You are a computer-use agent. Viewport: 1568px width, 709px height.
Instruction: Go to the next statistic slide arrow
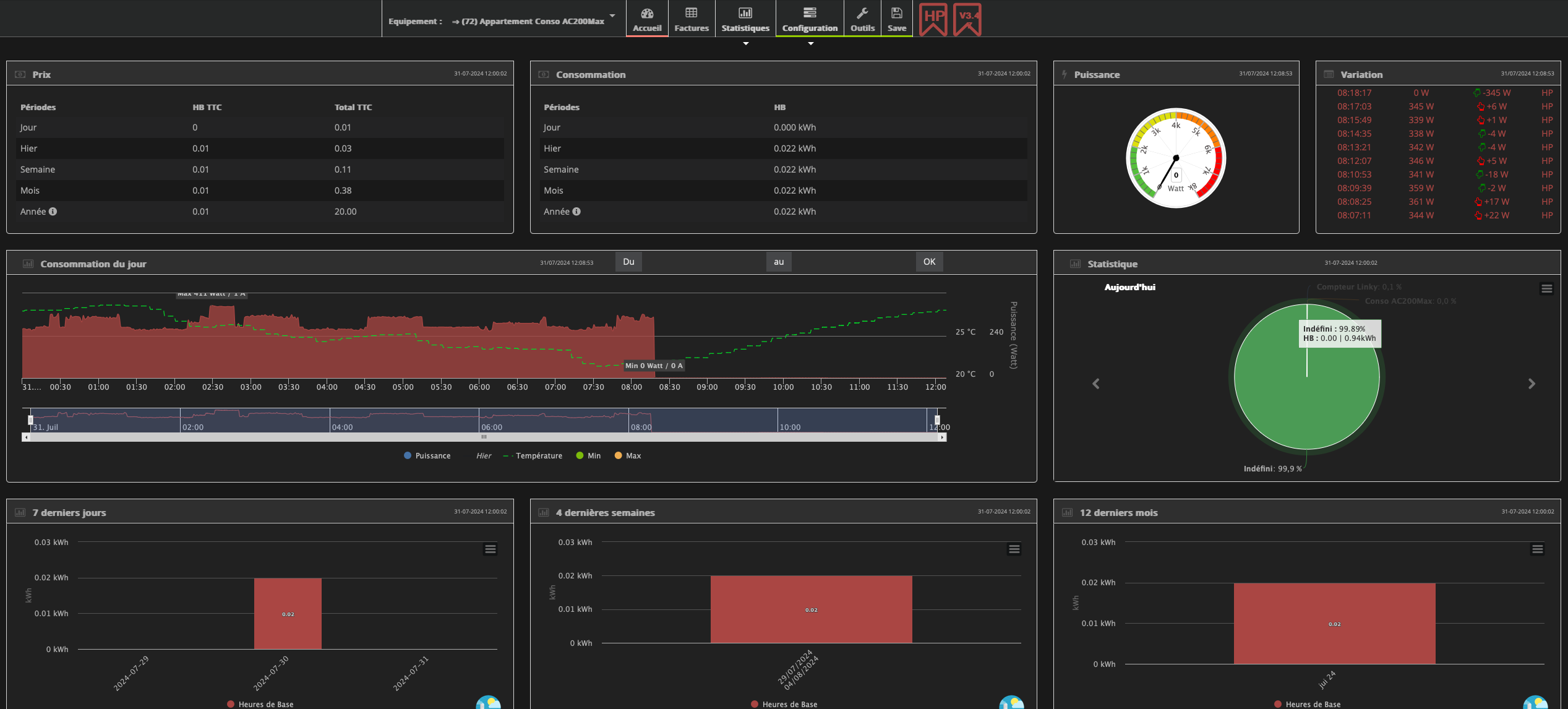coord(1532,384)
